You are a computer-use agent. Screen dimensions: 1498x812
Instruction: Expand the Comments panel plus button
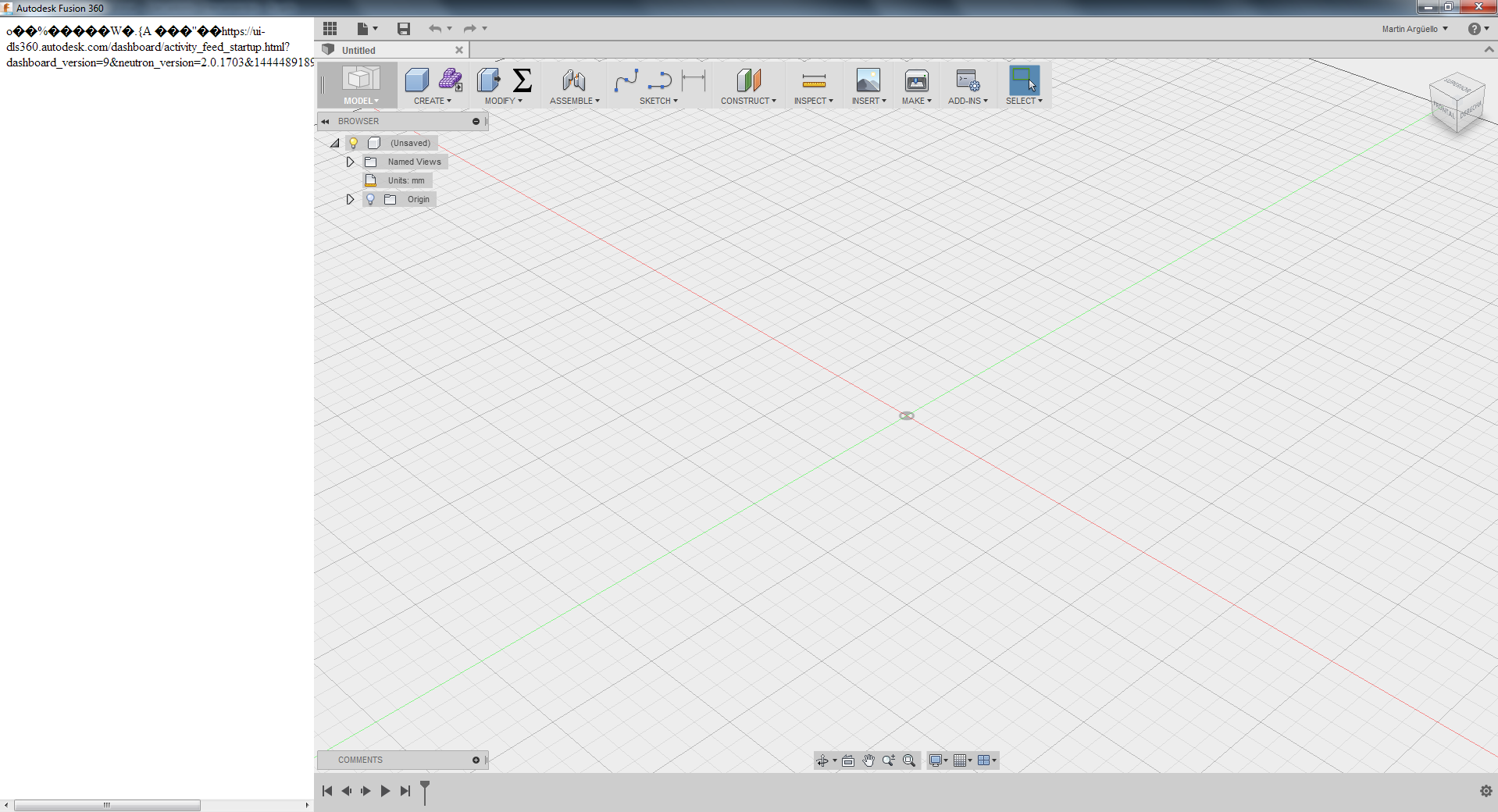click(476, 760)
